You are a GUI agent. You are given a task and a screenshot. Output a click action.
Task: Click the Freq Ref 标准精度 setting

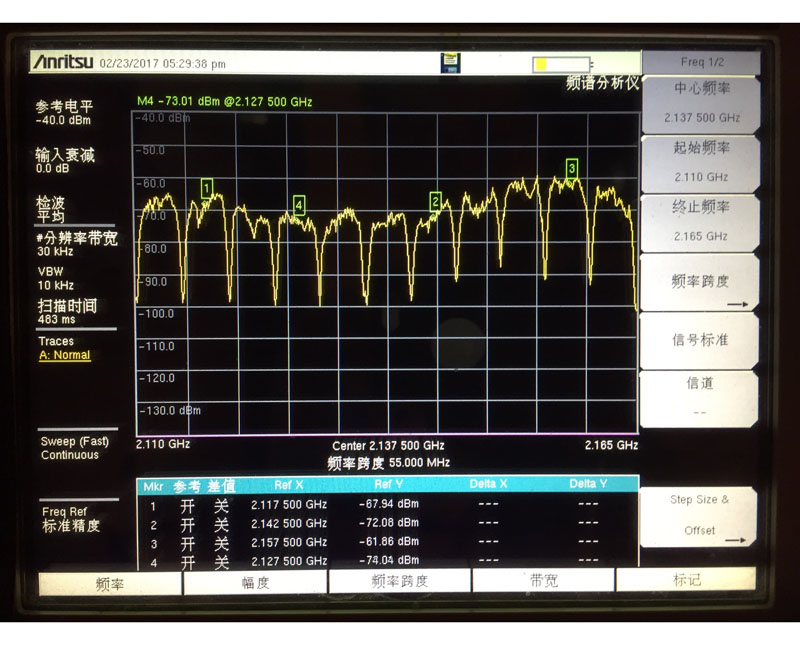coord(71,519)
